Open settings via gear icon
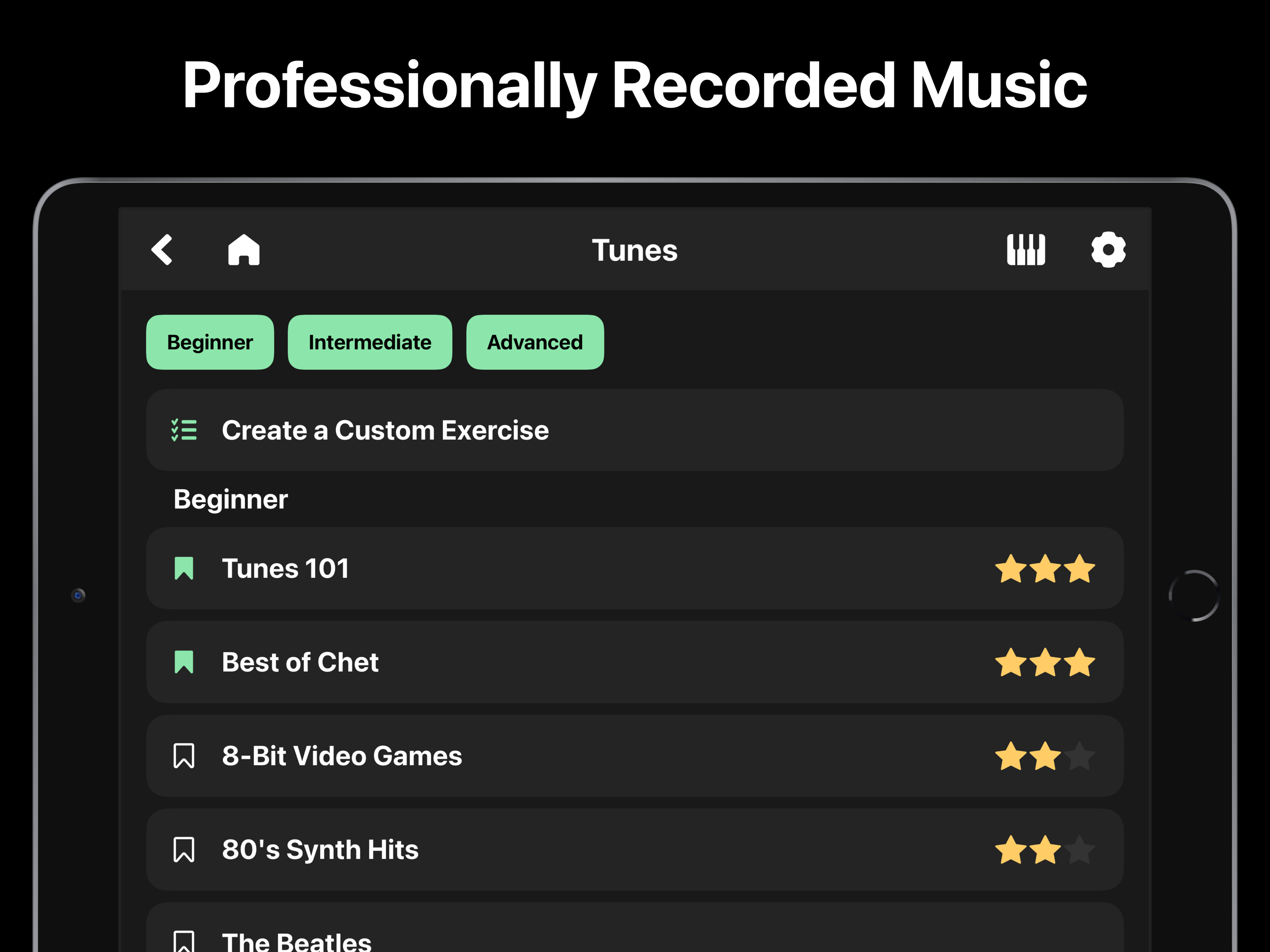This screenshot has width=1270, height=952. tap(1108, 250)
